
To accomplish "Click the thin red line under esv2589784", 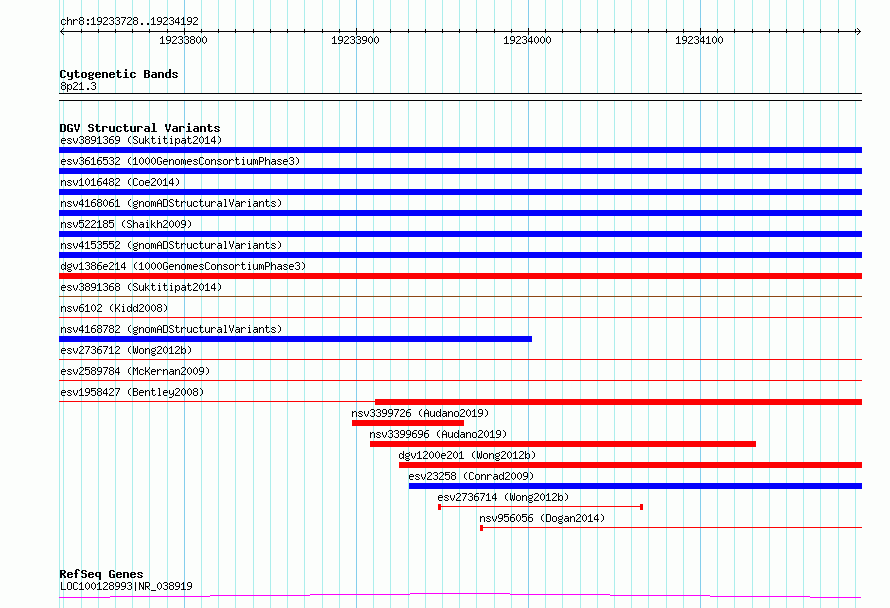I will click(460, 380).
